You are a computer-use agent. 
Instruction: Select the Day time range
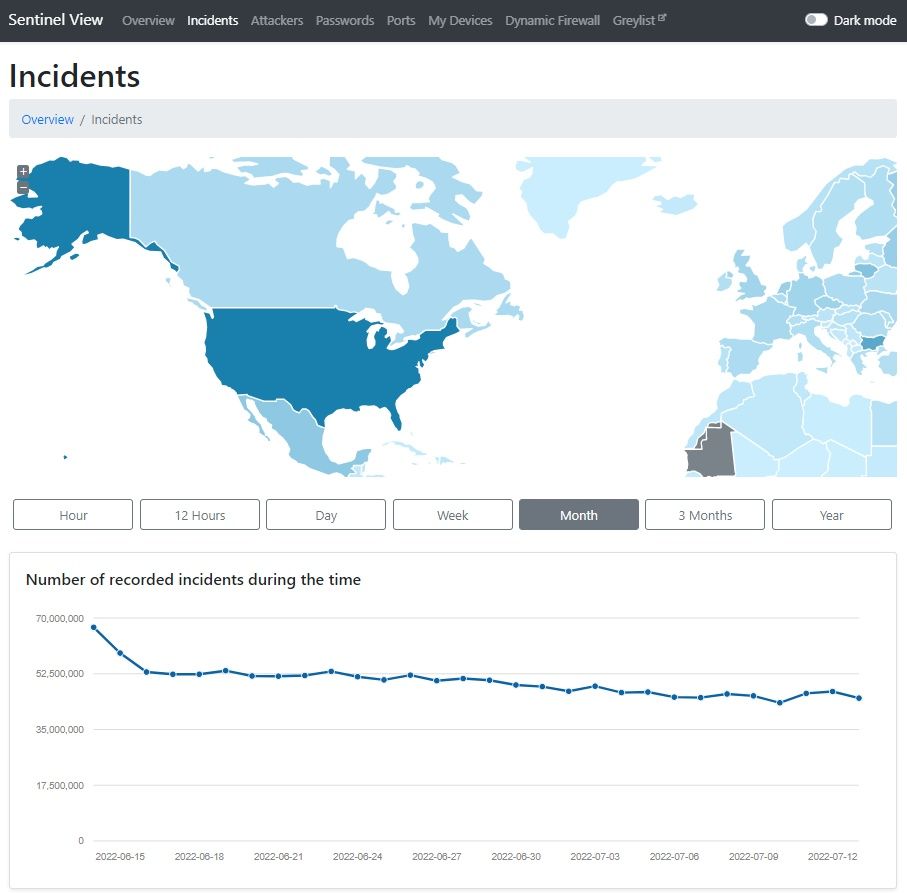coord(326,515)
